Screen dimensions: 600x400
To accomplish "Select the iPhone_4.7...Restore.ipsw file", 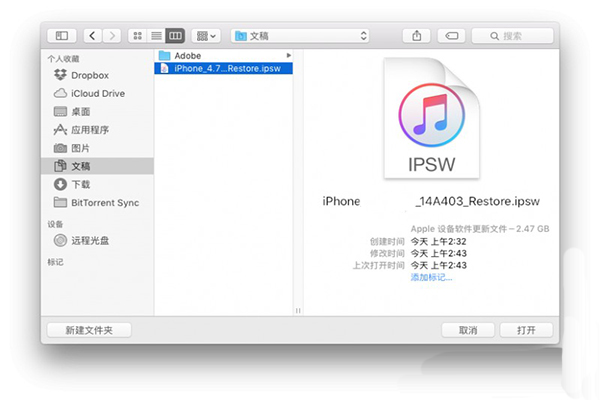I will pyautogui.click(x=223, y=68).
